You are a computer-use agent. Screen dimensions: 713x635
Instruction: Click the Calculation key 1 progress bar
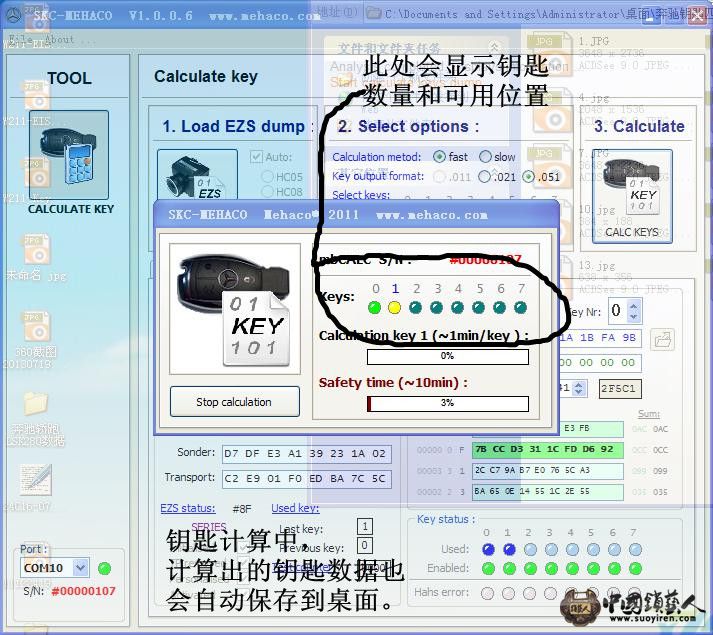click(448, 357)
